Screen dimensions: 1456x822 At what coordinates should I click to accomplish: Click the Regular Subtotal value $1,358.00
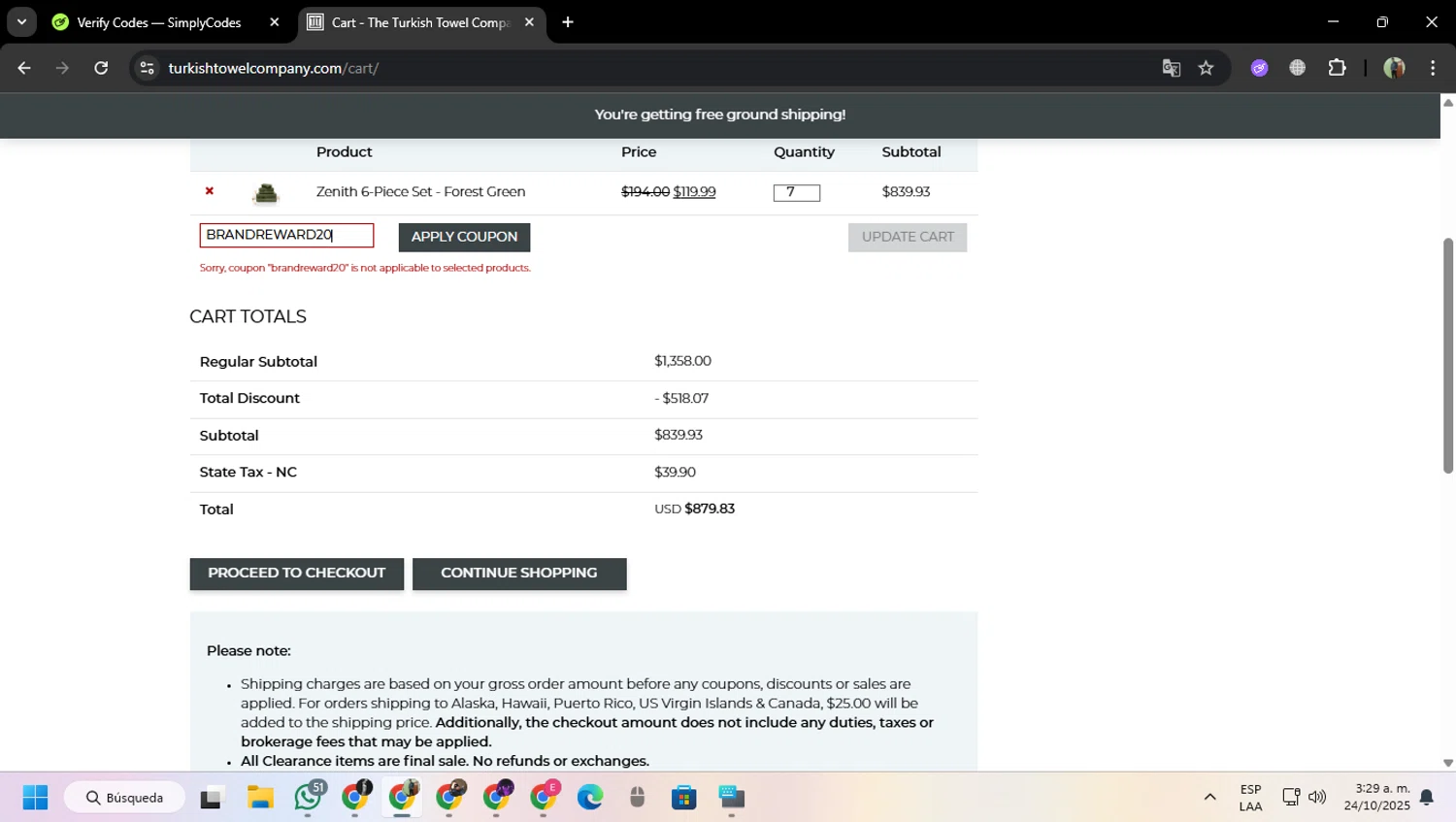[682, 361]
